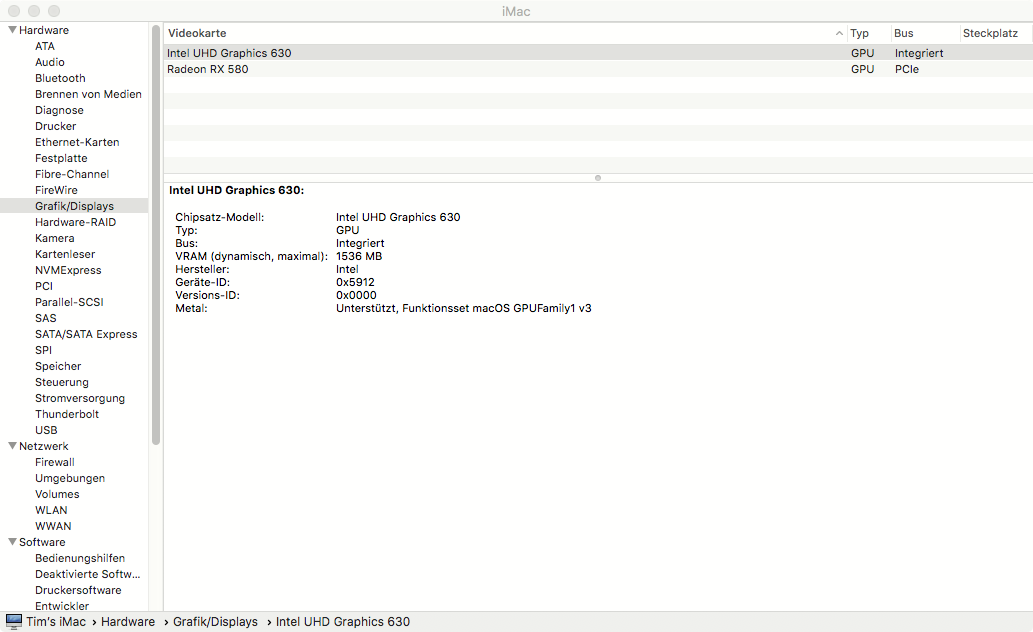Open Firewall under Netzwerk
The height and width of the screenshot is (632, 1033).
pyautogui.click(x=55, y=462)
